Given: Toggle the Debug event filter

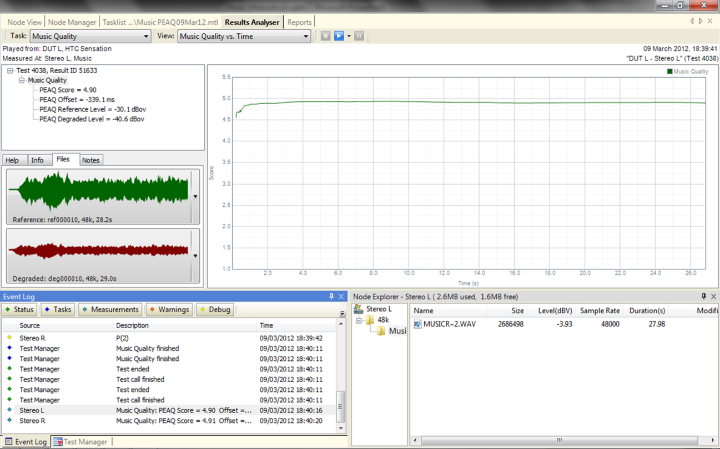Looking at the screenshot, I should (x=215, y=310).
